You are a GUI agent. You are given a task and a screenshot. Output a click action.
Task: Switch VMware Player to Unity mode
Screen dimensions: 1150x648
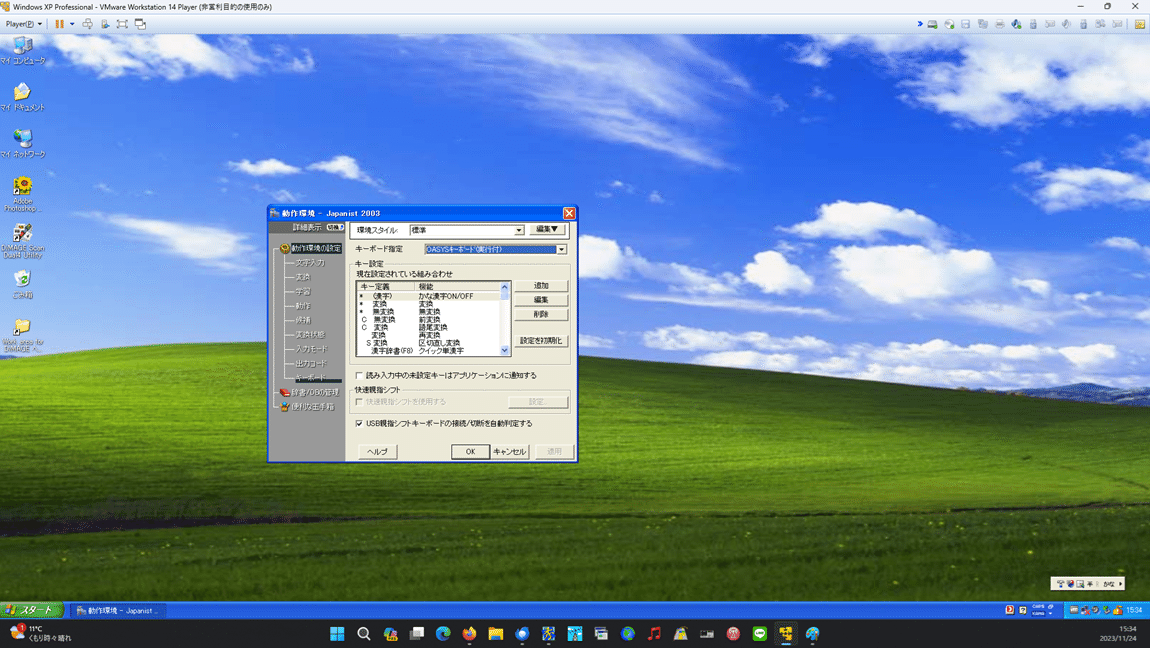[x=140, y=24]
